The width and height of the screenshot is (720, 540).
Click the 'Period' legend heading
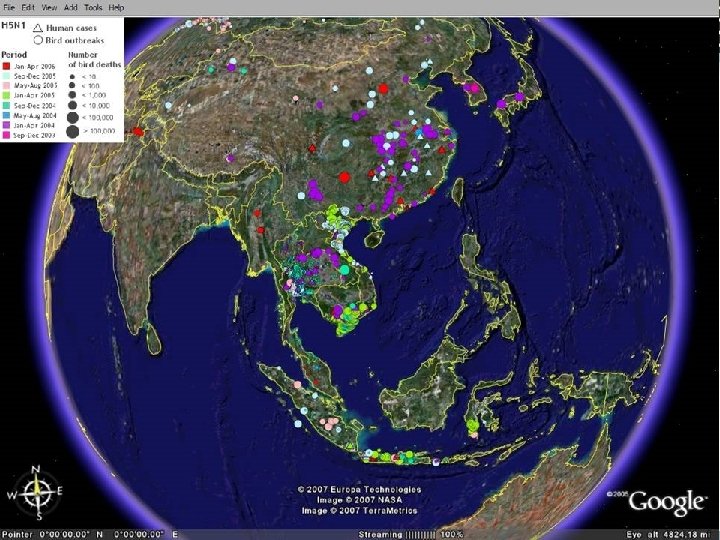pos(14,55)
